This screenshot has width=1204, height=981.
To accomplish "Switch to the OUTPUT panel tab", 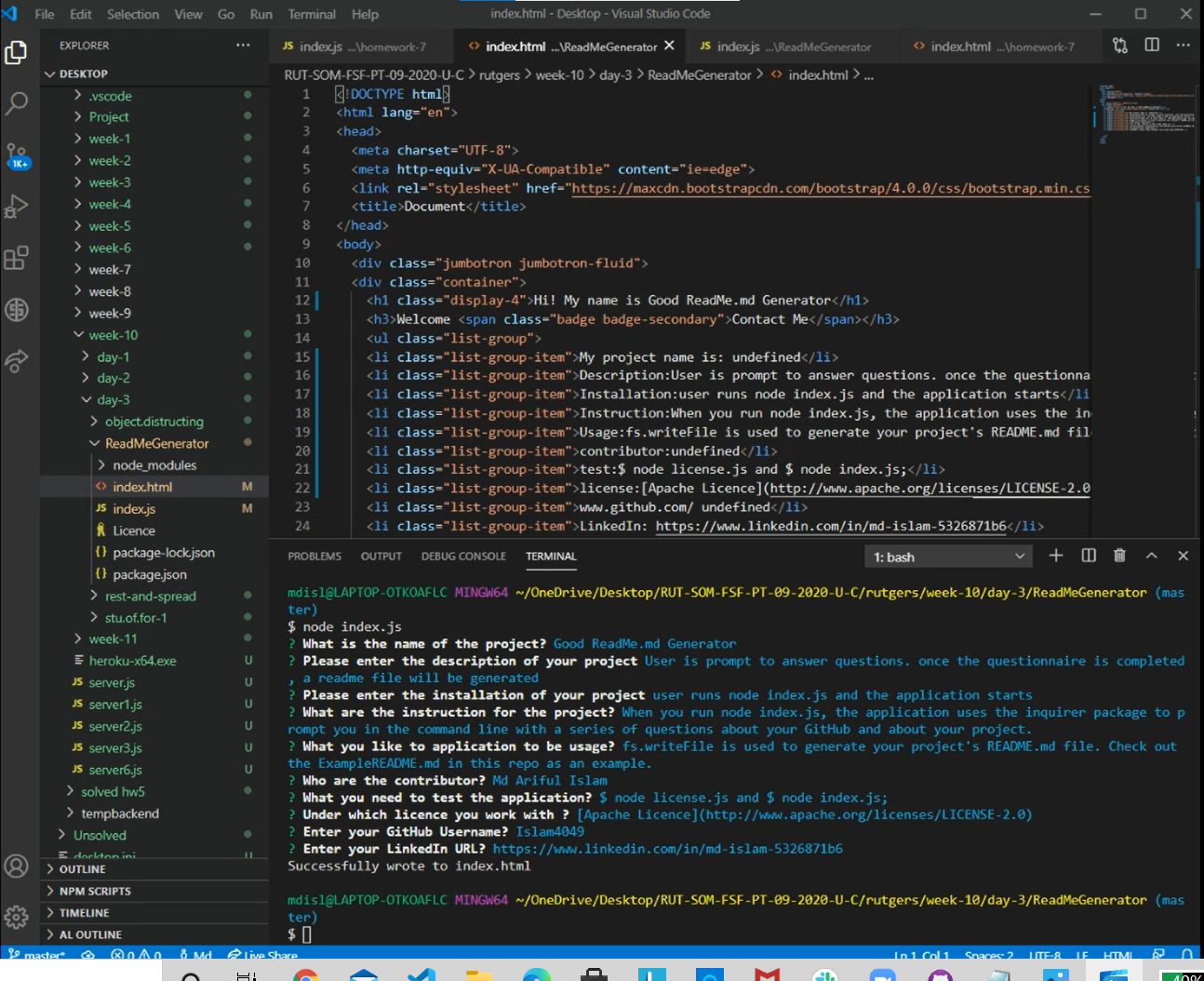I will pyautogui.click(x=381, y=556).
